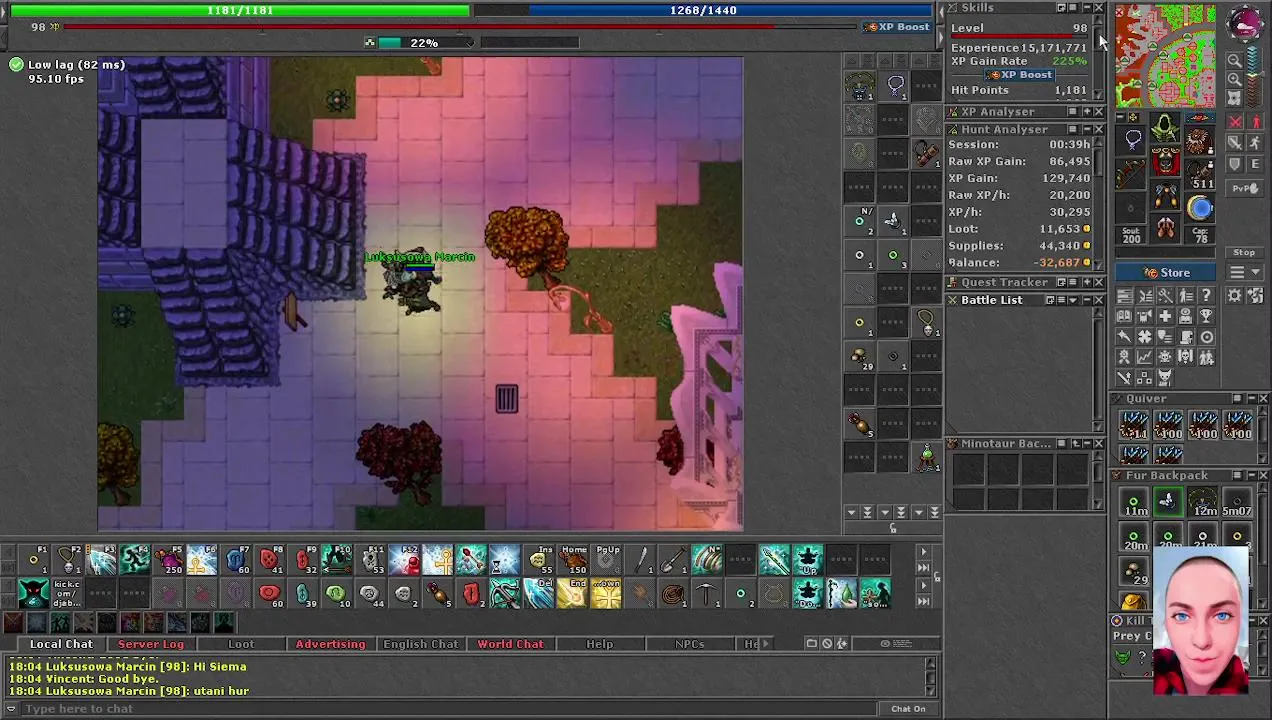Image resolution: width=1272 pixels, height=720 pixels.
Task: Use the Home hotkey item with 150 charges
Action: click(x=573, y=560)
